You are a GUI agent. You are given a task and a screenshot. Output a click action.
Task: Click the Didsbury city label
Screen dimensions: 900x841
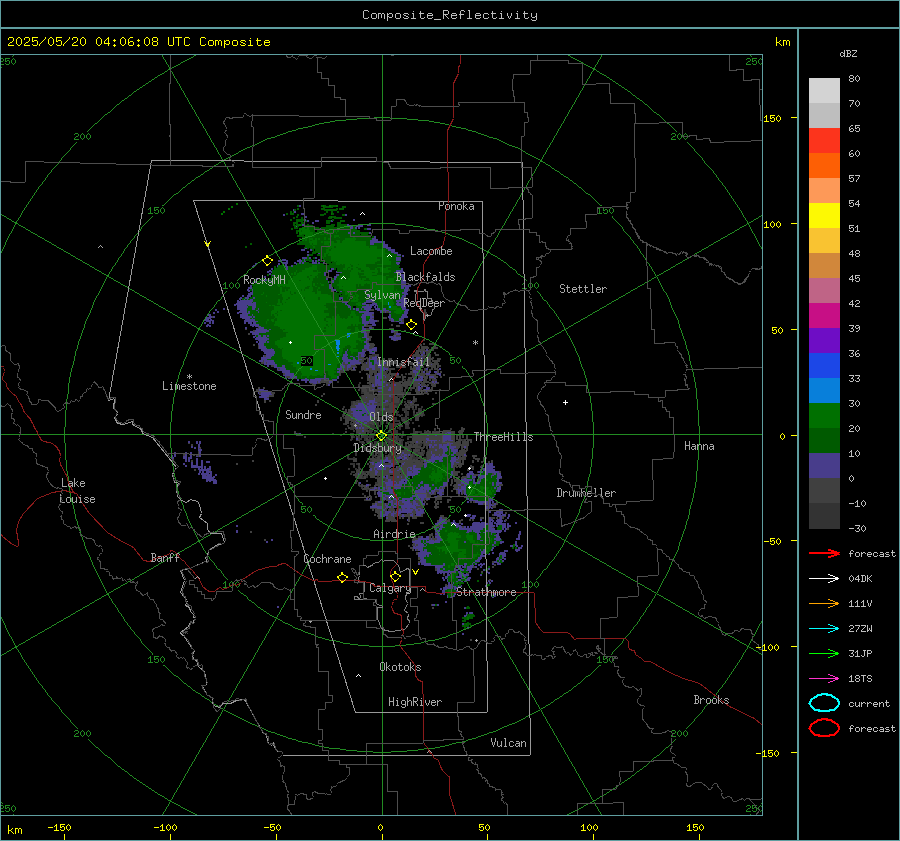[x=377, y=448]
